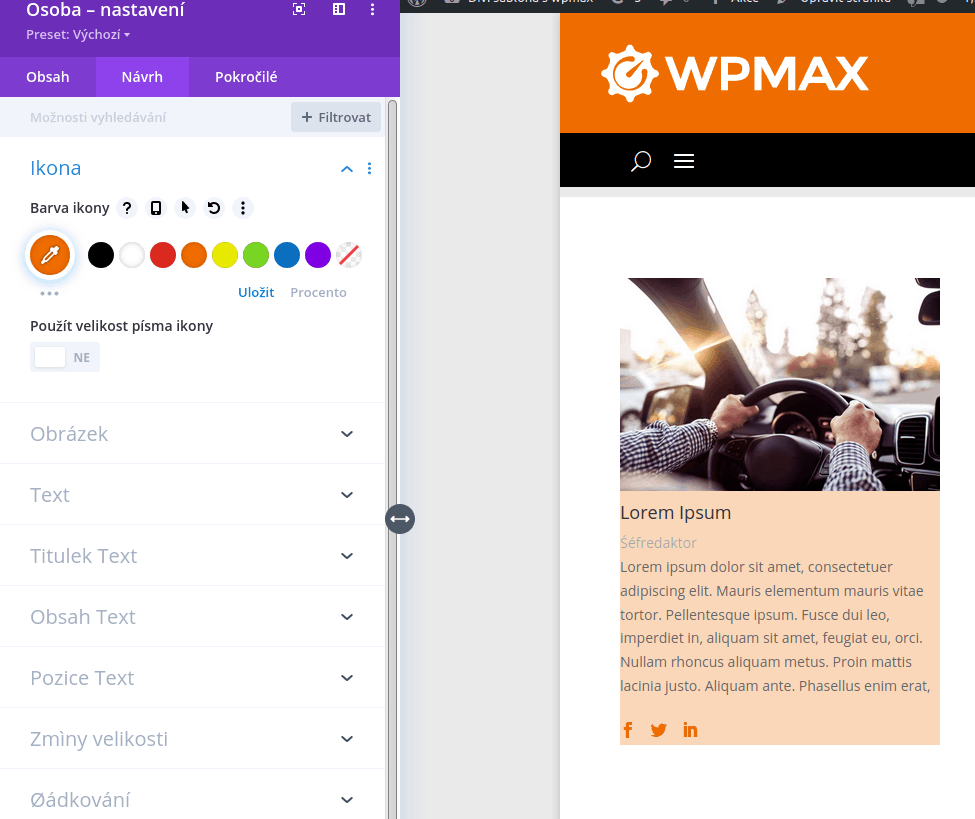Reset Barva ikony with the undo icon
Viewport: 975px width, 819px height.
click(214, 208)
